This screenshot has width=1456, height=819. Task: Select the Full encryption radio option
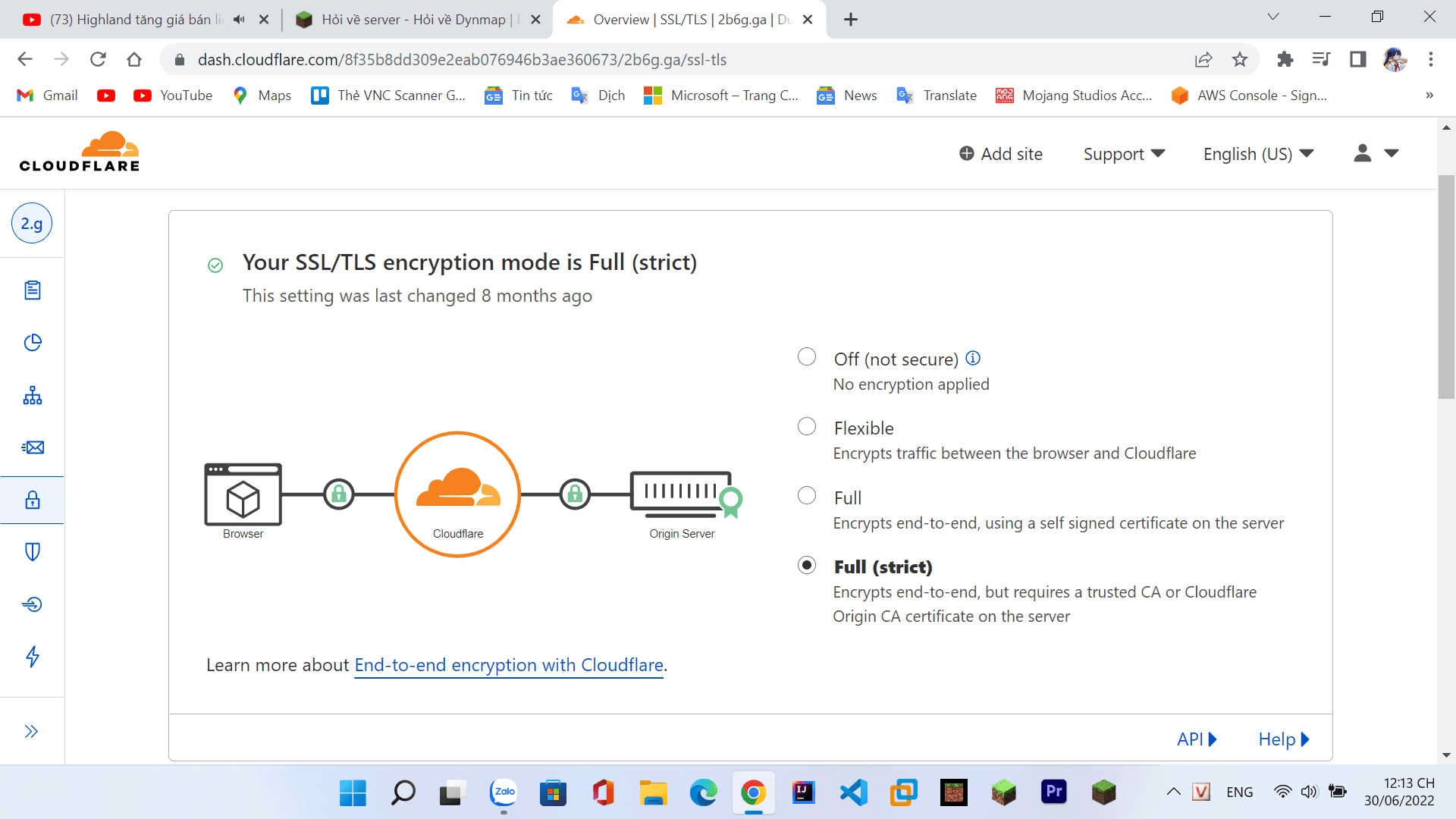tap(807, 496)
